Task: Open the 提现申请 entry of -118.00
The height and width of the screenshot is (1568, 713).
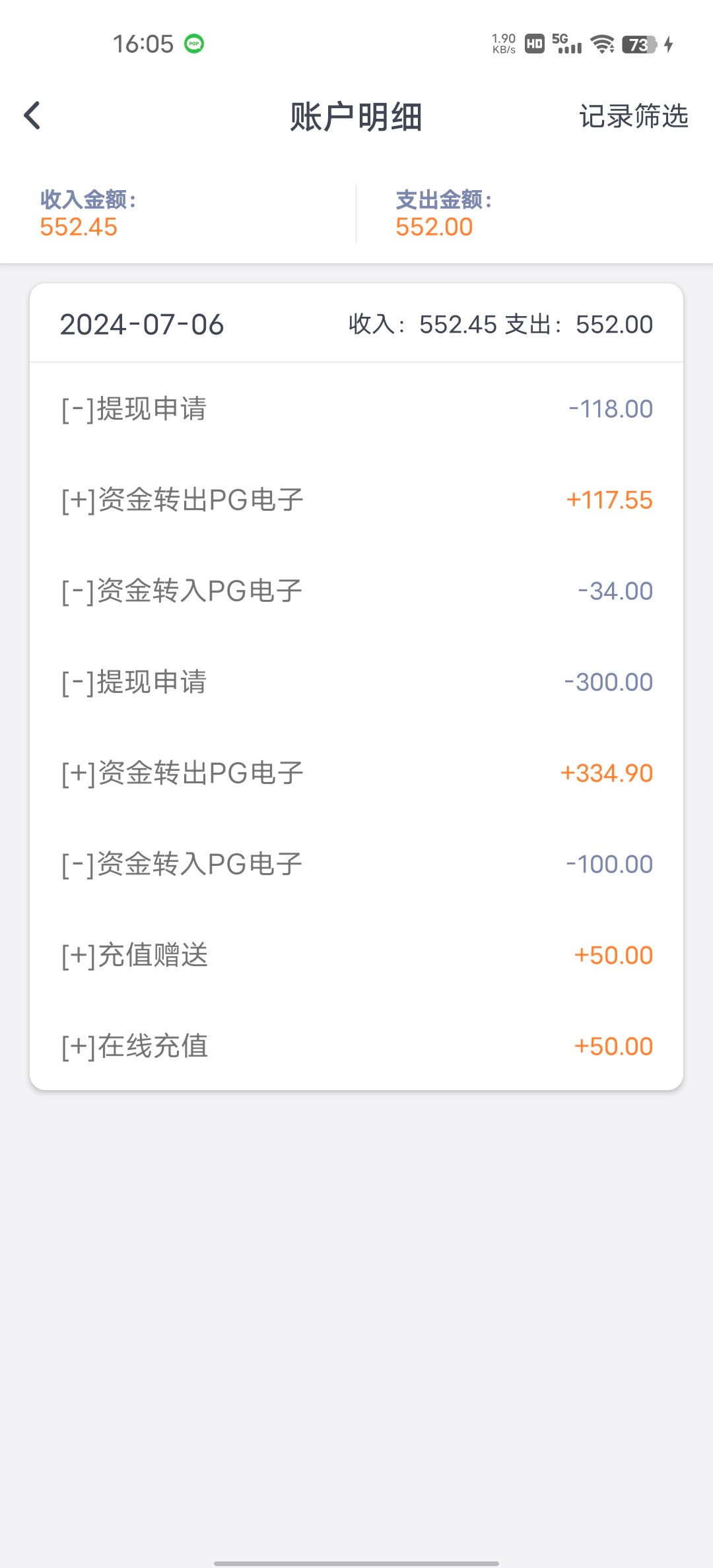Action: click(x=356, y=409)
